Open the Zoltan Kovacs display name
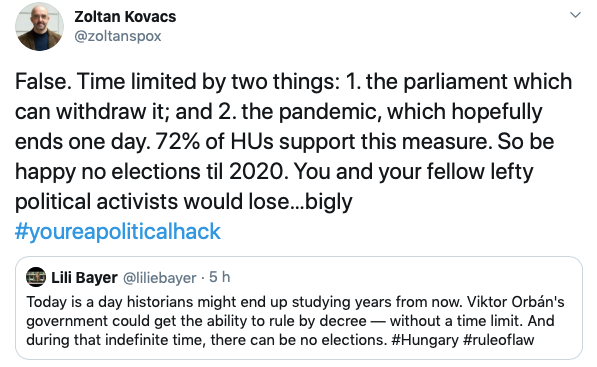 125,16
